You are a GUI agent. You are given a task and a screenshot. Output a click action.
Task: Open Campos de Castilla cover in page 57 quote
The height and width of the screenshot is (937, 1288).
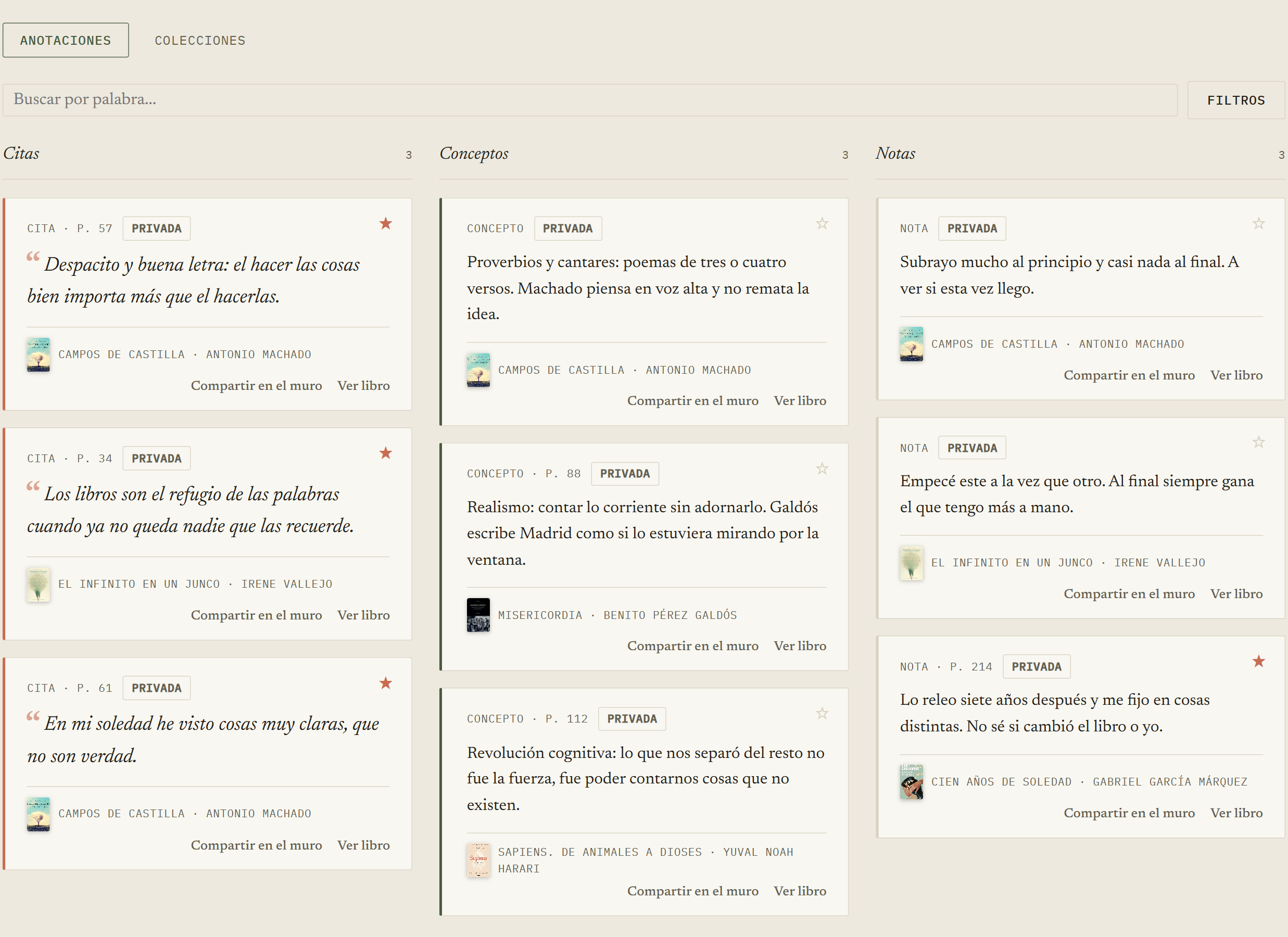tap(38, 355)
